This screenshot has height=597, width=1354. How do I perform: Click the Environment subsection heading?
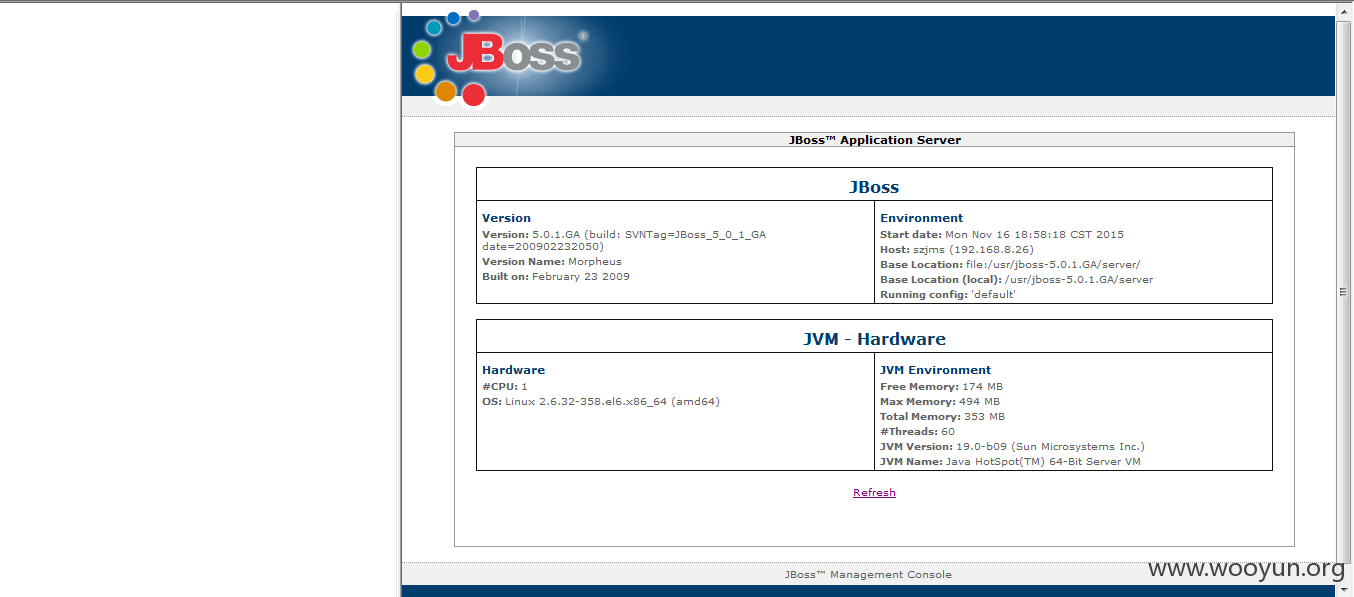coord(921,218)
